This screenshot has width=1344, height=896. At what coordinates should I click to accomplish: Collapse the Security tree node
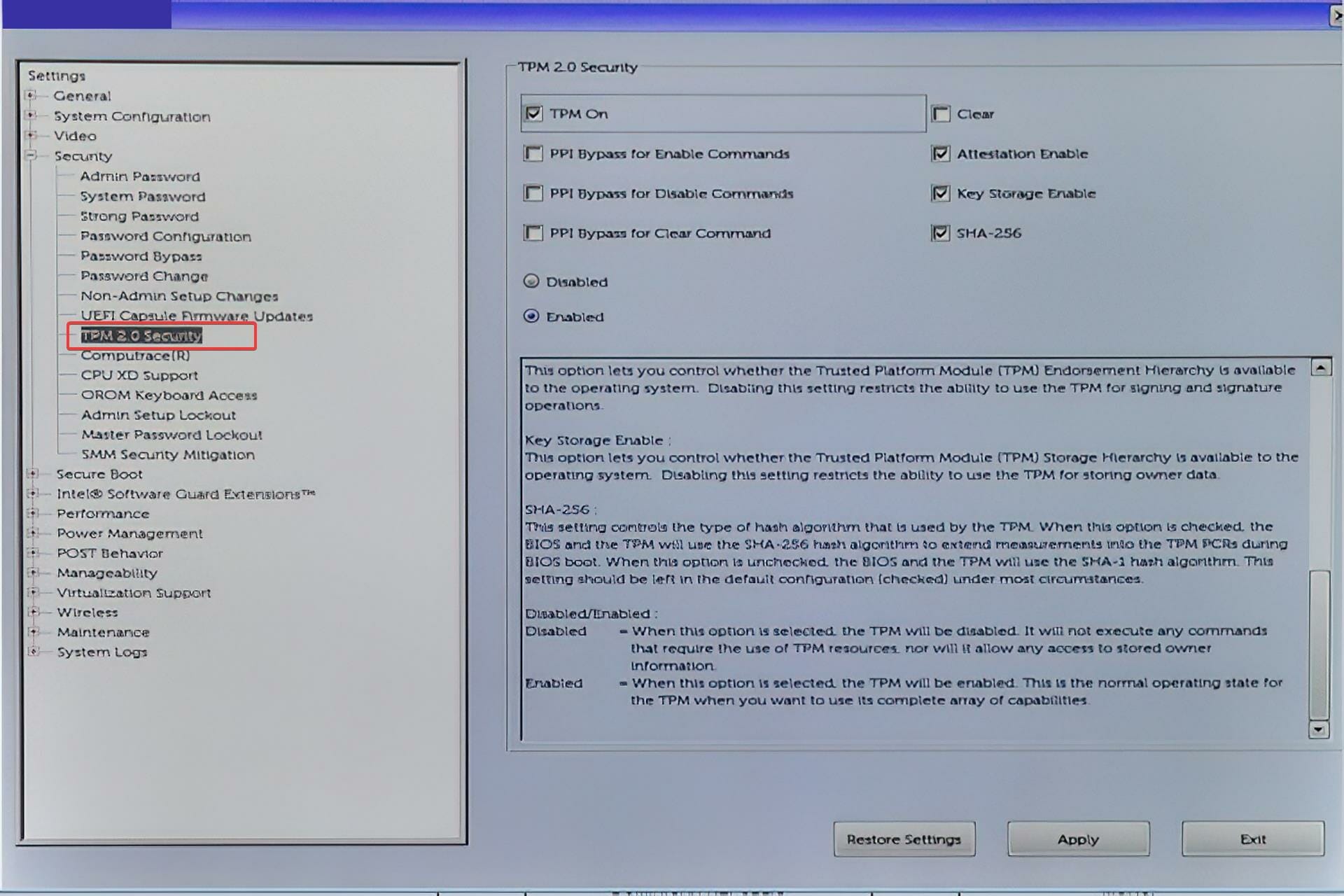tap(30, 155)
